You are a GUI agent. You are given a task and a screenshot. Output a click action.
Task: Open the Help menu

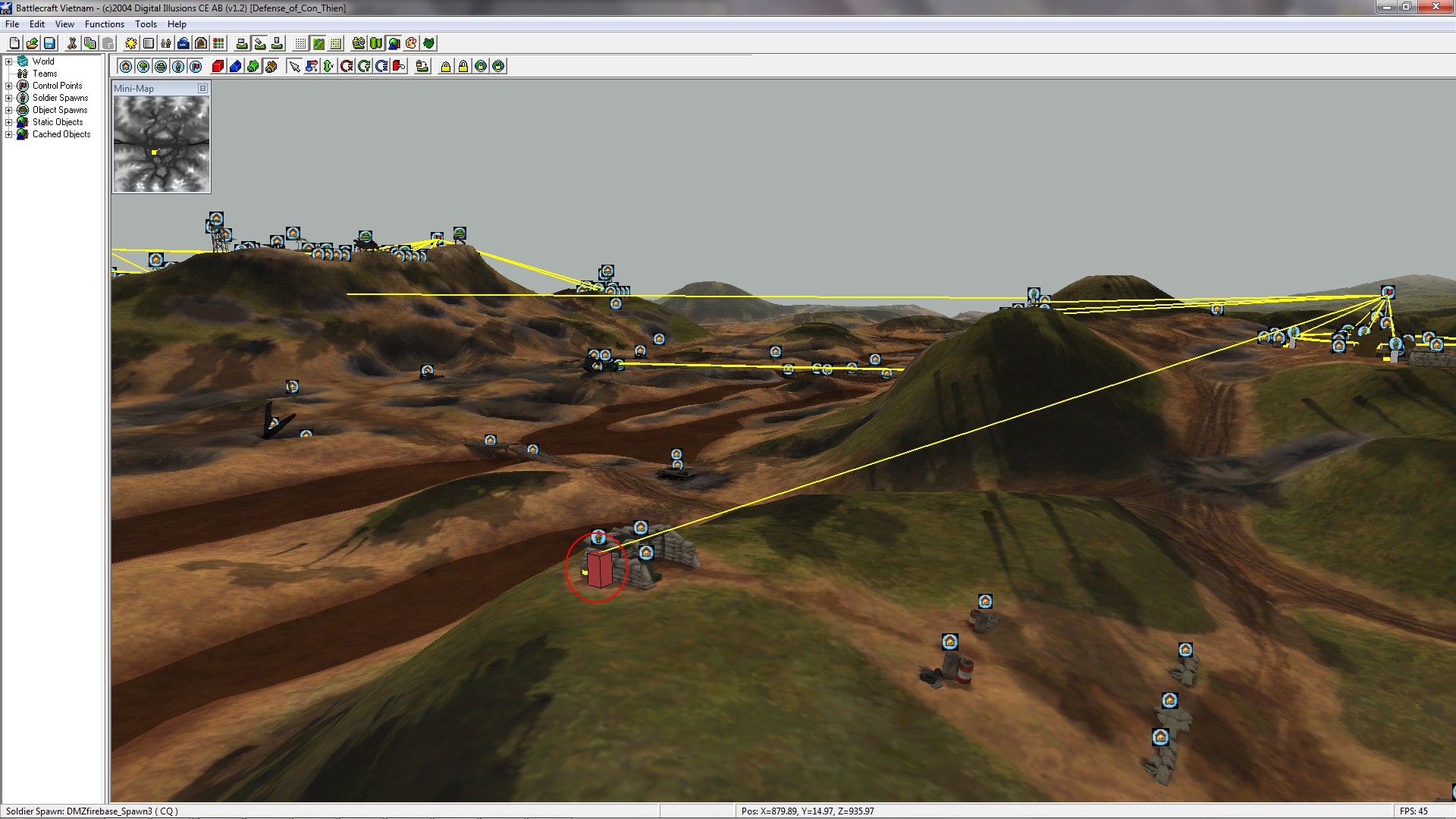pyautogui.click(x=177, y=24)
